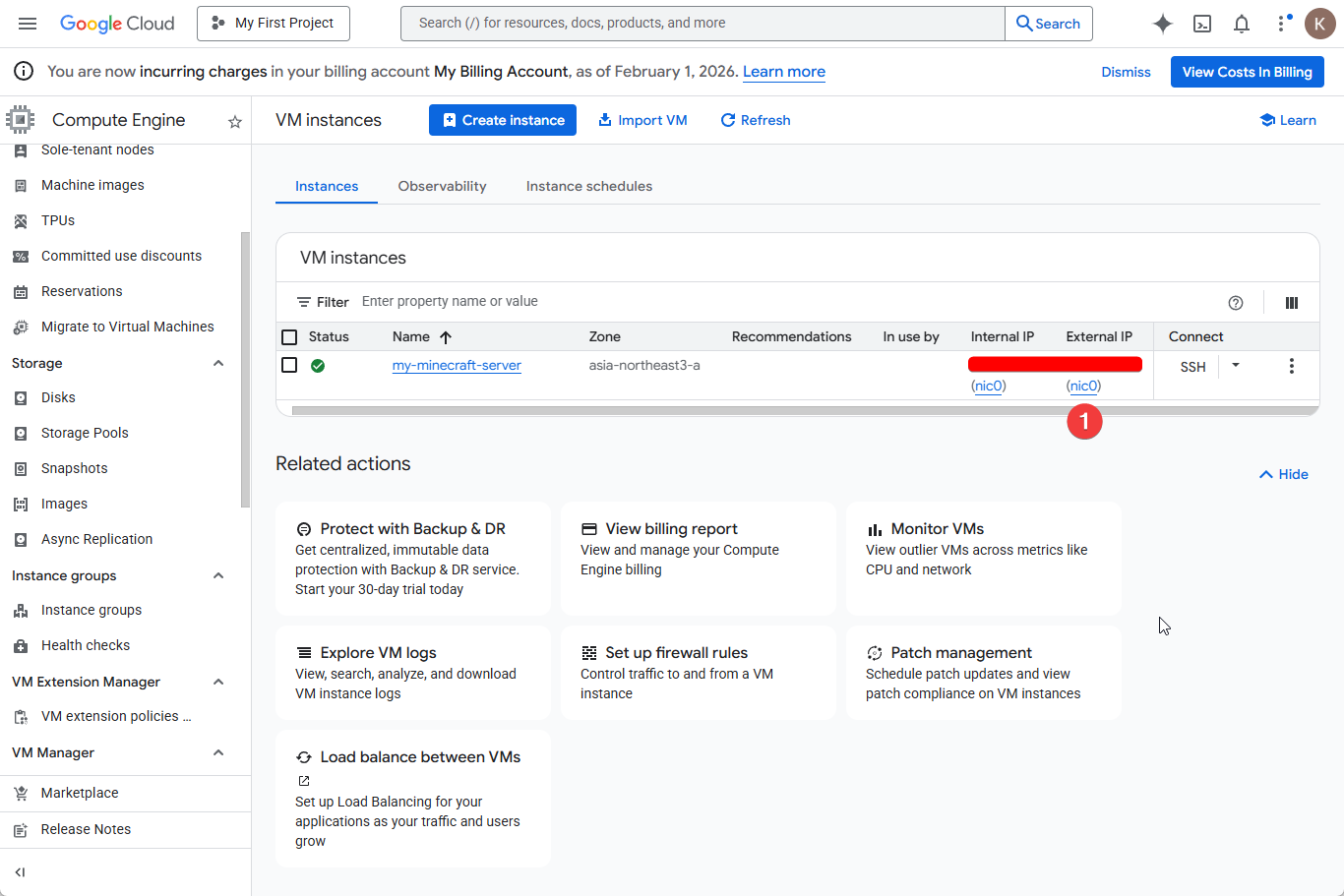Image resolution: width=1344 pixels, height=896 pixels.
Task: Click the Filter icon in table toolbar
Action: point(304,302)
